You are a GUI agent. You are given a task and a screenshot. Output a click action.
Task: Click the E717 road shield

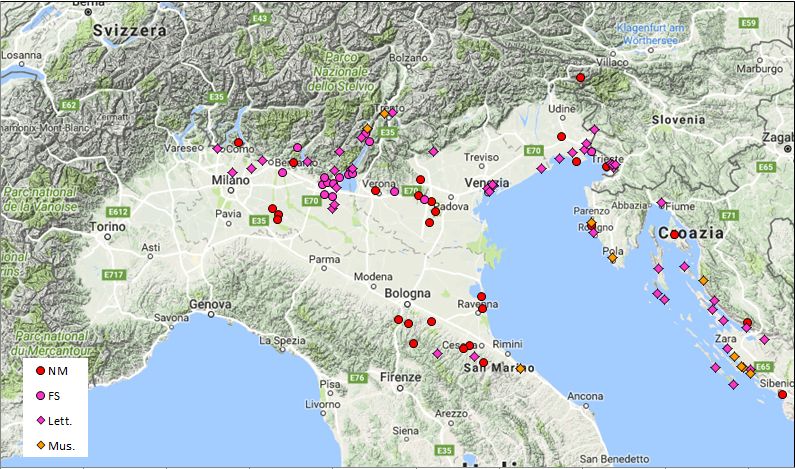[114, 275]
